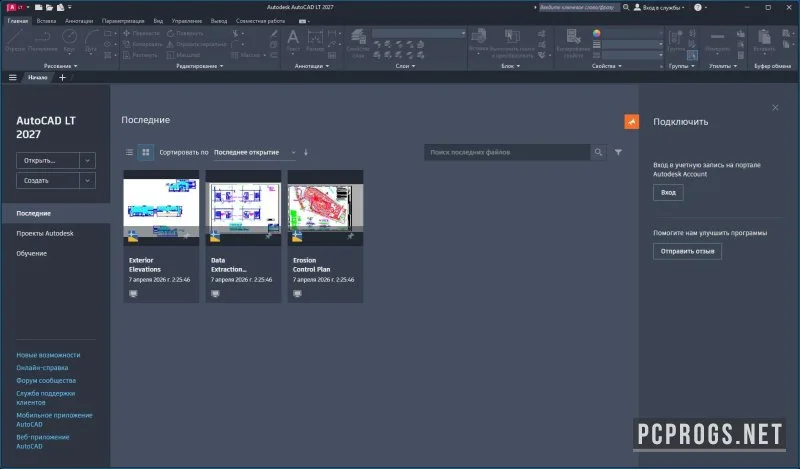Click the orange announcements icon near Подключить
The width and height of the screenshot is (800, 469).
point(632,121)
